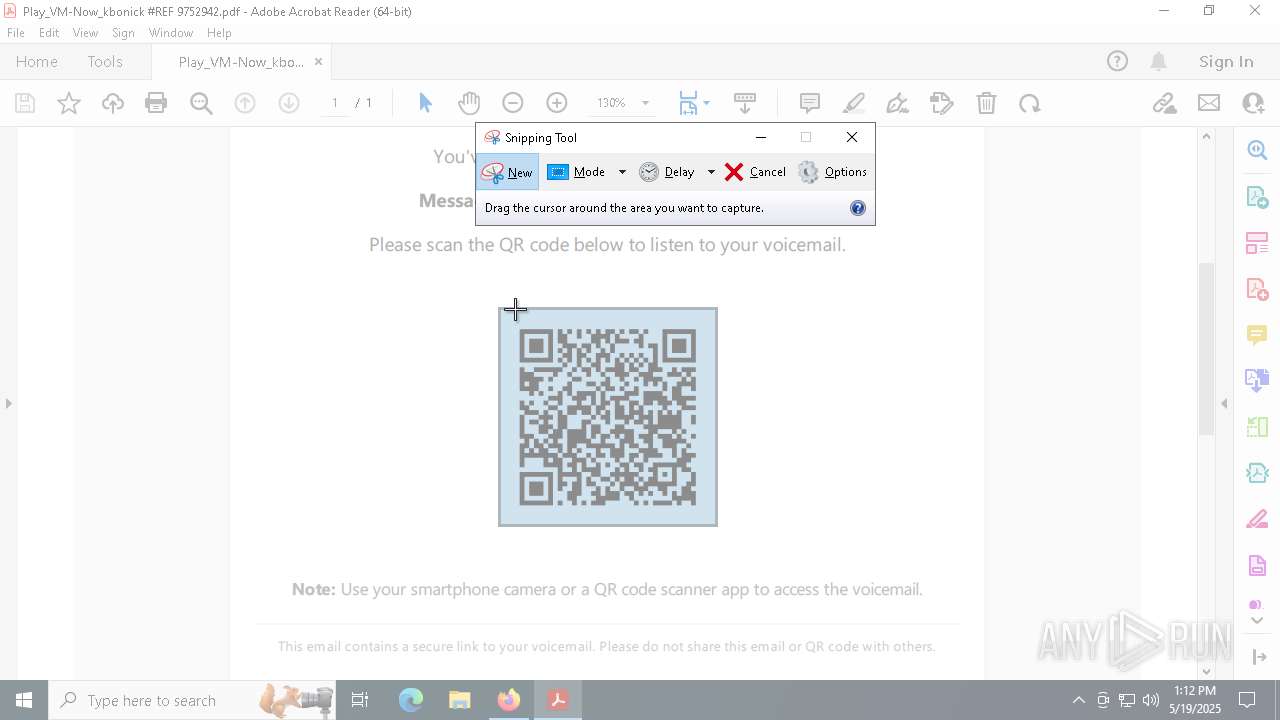The image size is (1280, 720).
Task: Open File Explorer from taskbar
Action: point(460,700)
